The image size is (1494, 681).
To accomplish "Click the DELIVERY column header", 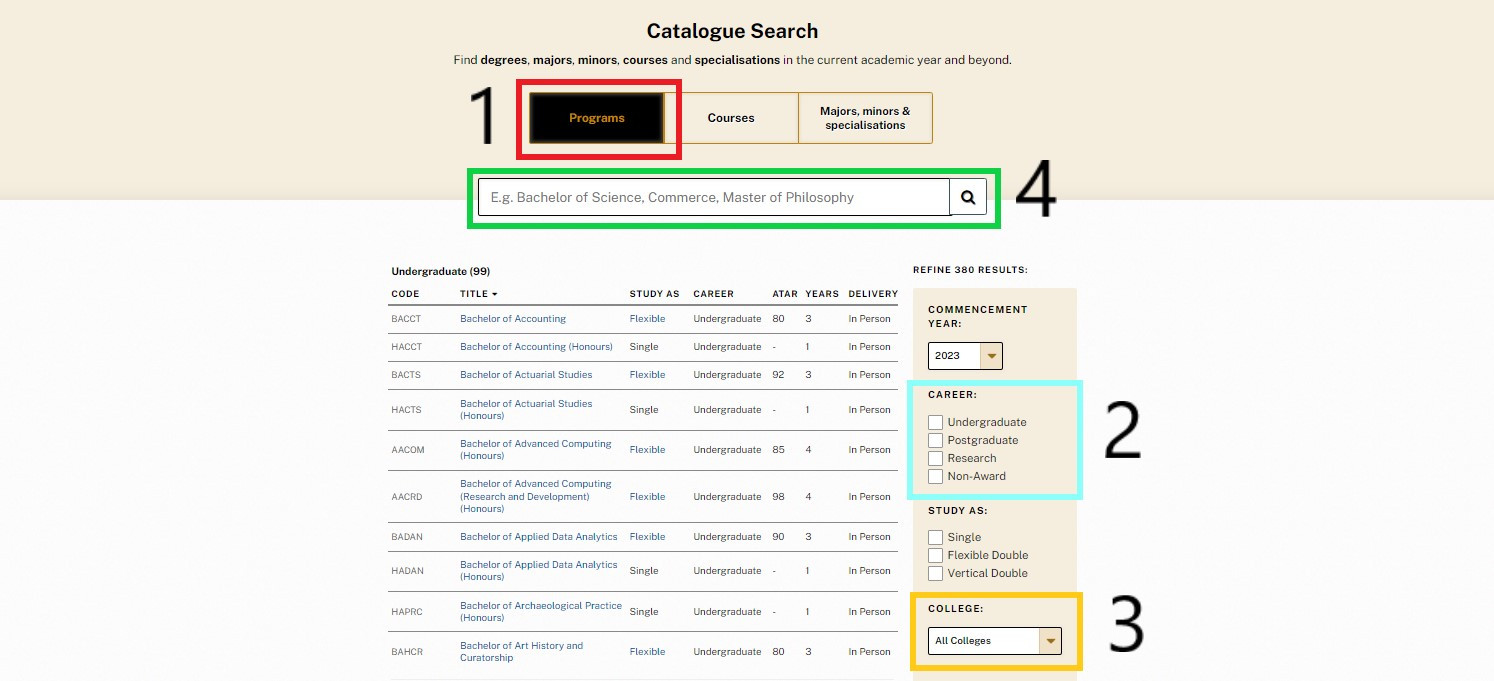I will [873, 294].
